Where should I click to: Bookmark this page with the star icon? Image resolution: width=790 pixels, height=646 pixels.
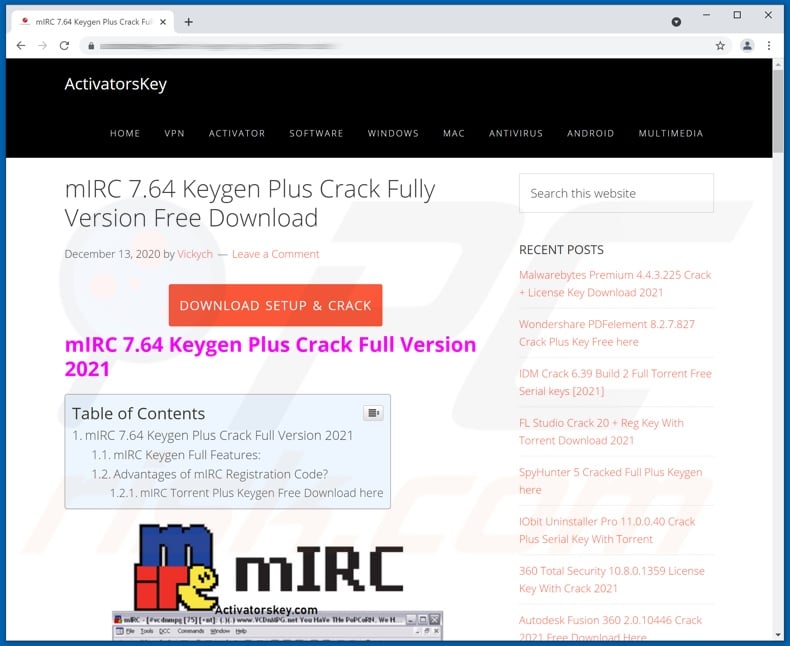pos(720,46)
